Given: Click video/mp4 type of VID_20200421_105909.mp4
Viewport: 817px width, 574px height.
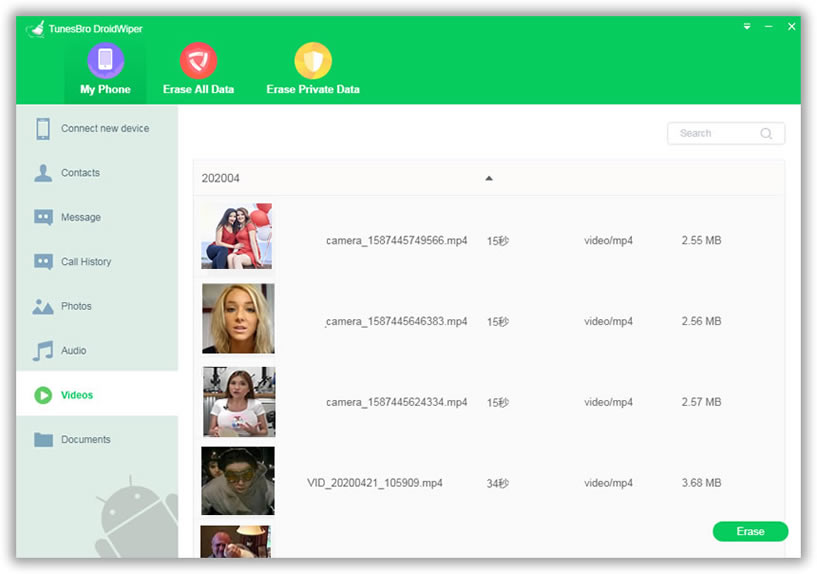Looking at the screenshot, I should click(608, 483).
